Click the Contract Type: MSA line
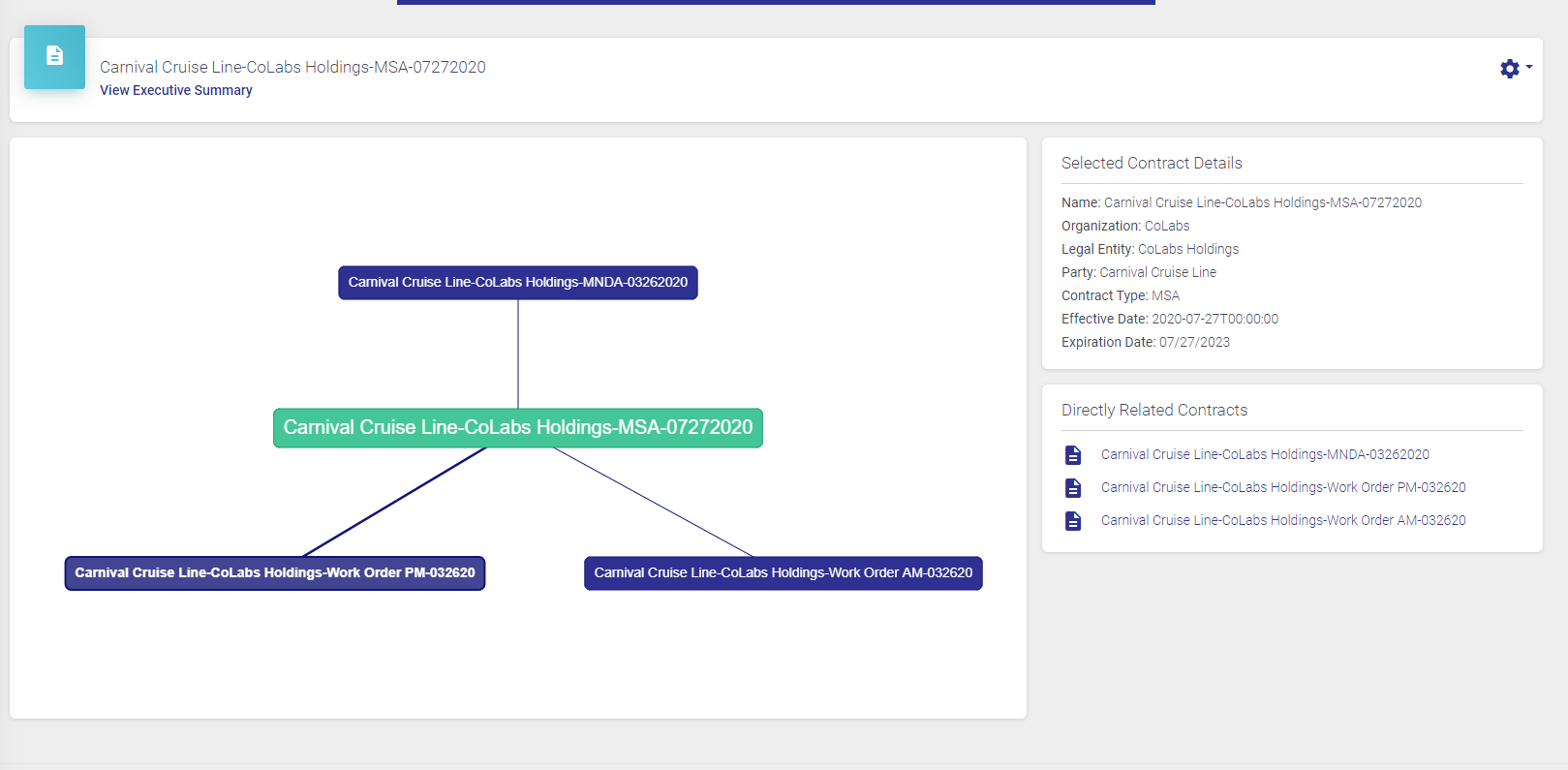This screenshot has height=770, width=1568. click(x=1121, y=295)
